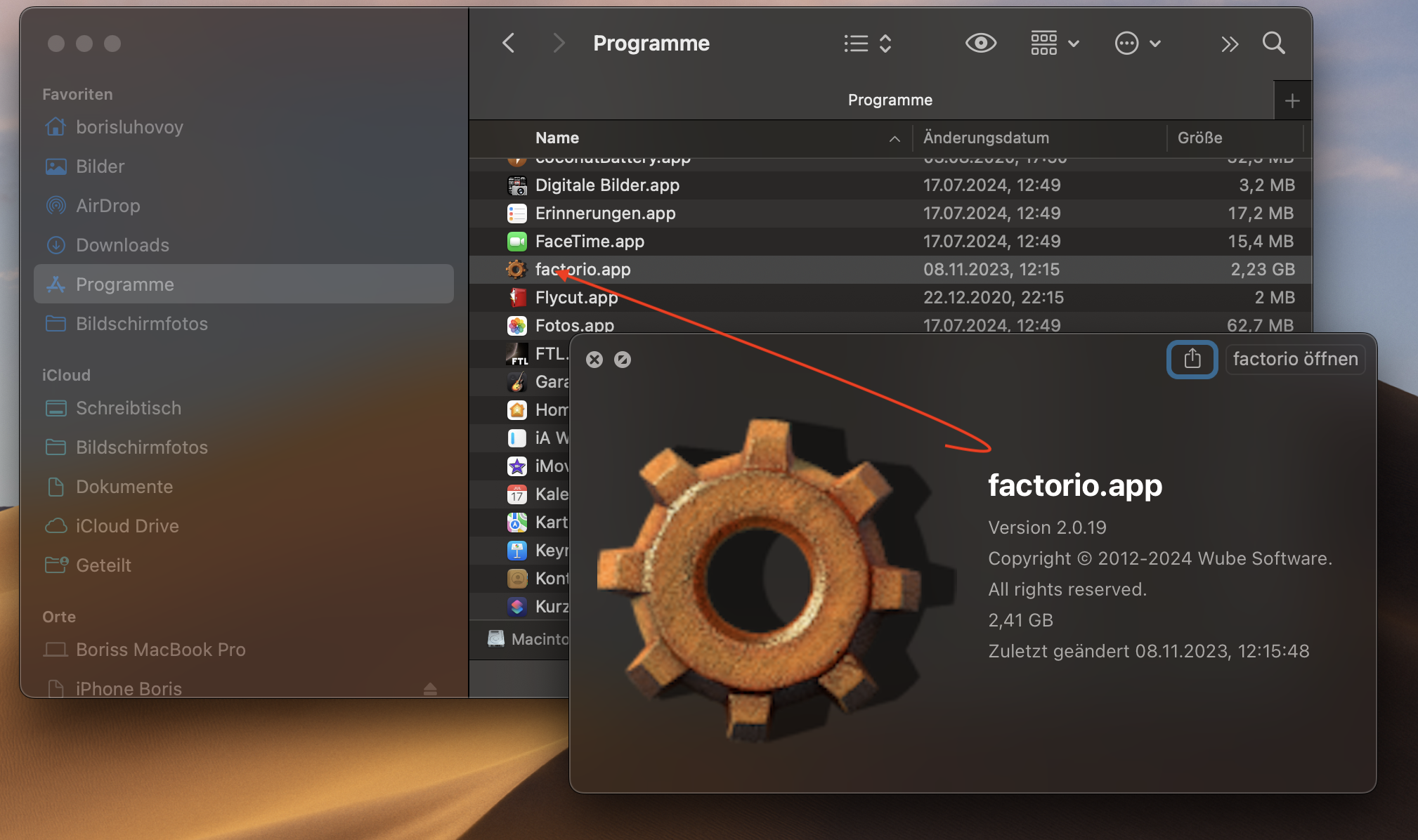Click factorio.app size 2,23 GB cell
Viewport: 1418px width, 840px height.
(1263, 270)
